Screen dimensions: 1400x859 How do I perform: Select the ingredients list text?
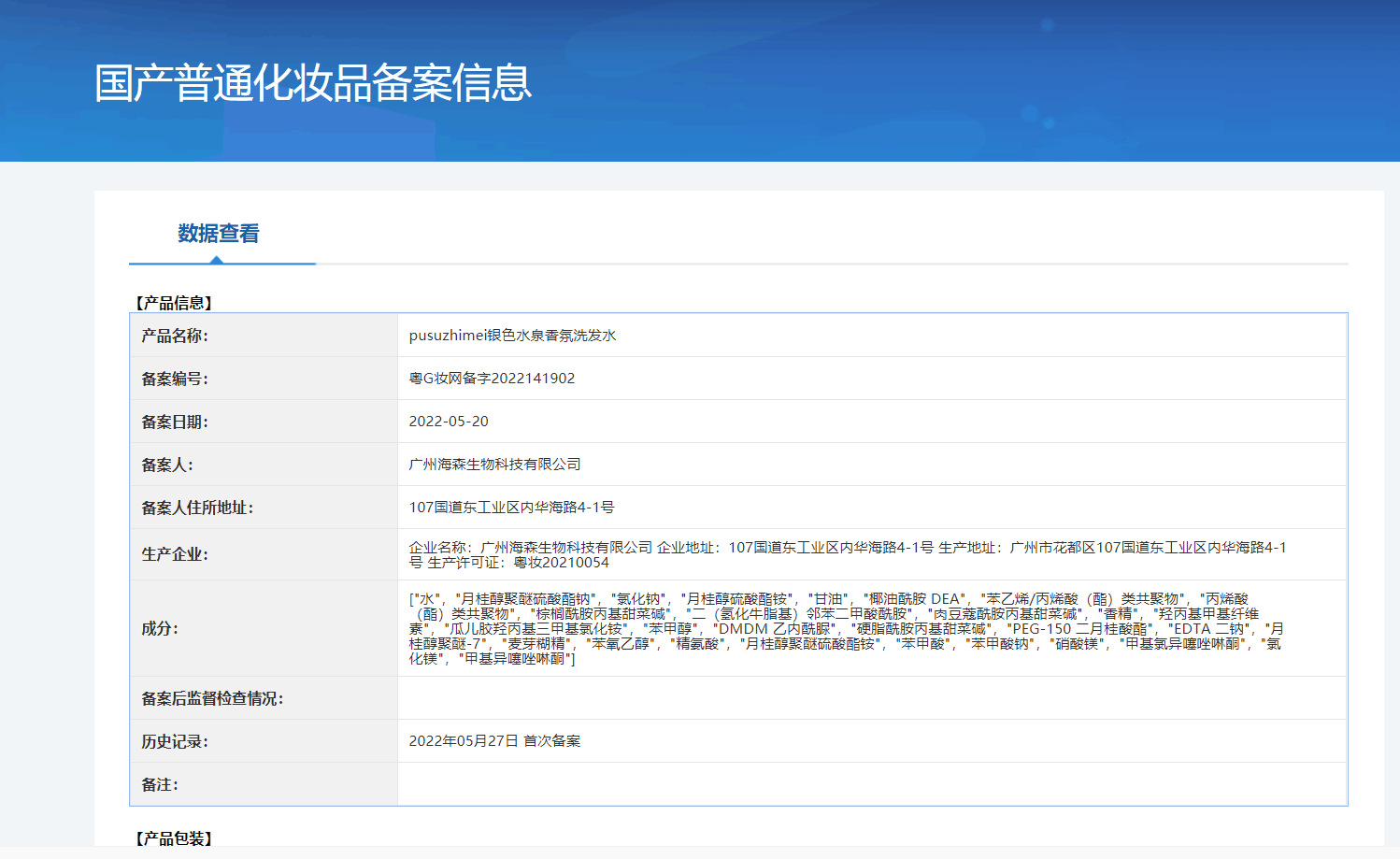click(x=846, y=628)
